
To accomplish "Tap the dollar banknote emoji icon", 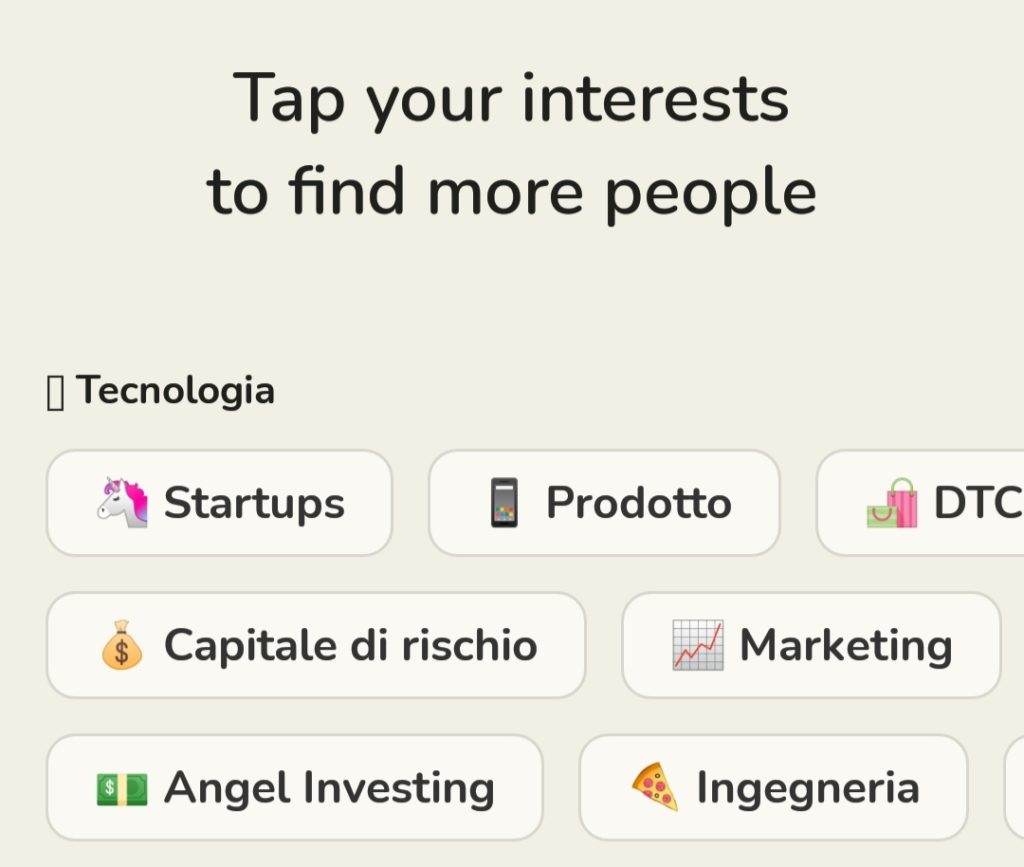I will pos(122,789).
